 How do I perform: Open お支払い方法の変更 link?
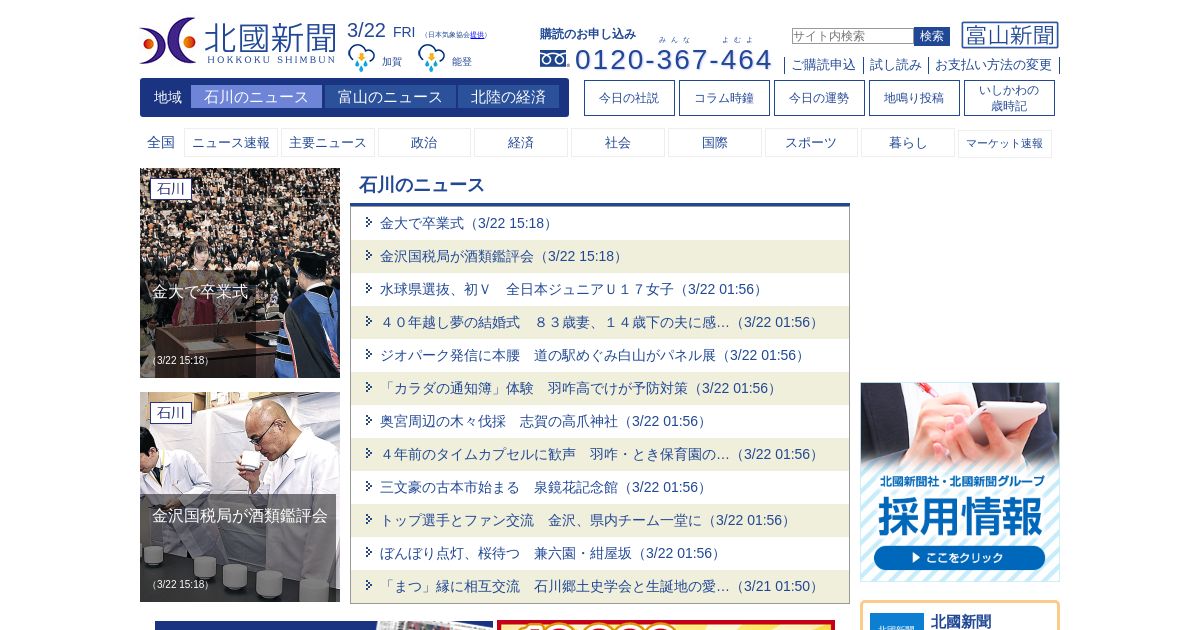[x=993, y=65]
